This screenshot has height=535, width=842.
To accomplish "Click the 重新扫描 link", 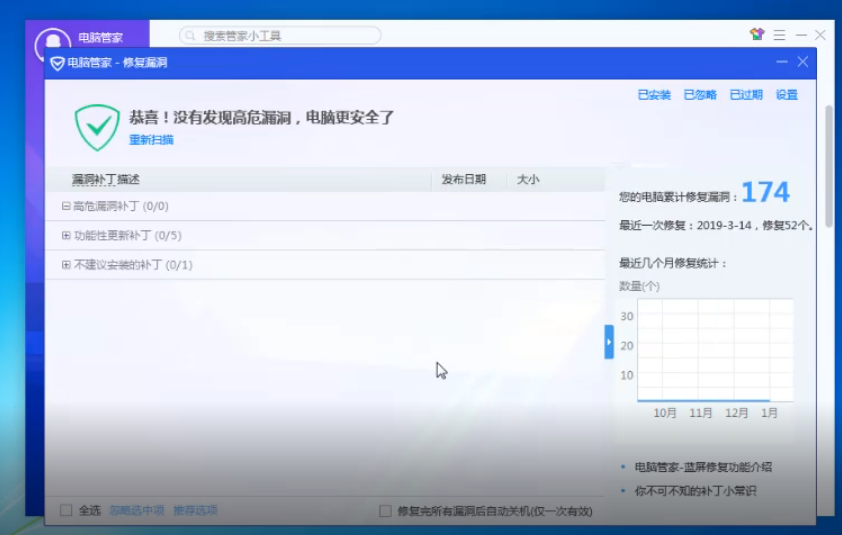I will (151, 140).
